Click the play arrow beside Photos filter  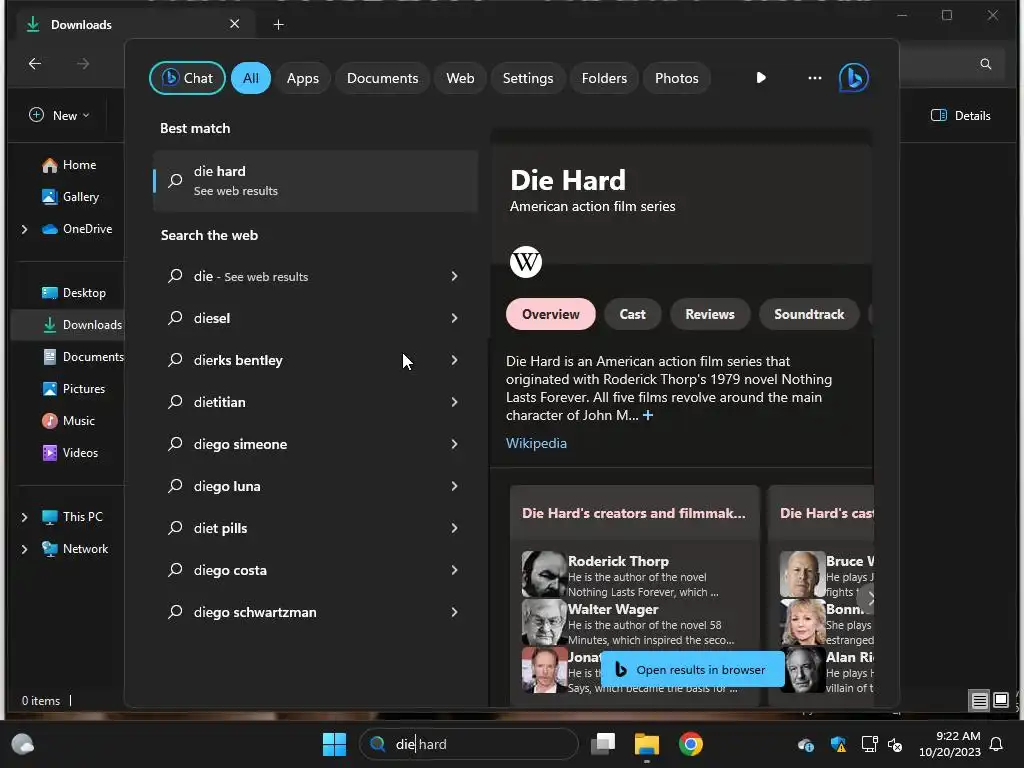761,78
